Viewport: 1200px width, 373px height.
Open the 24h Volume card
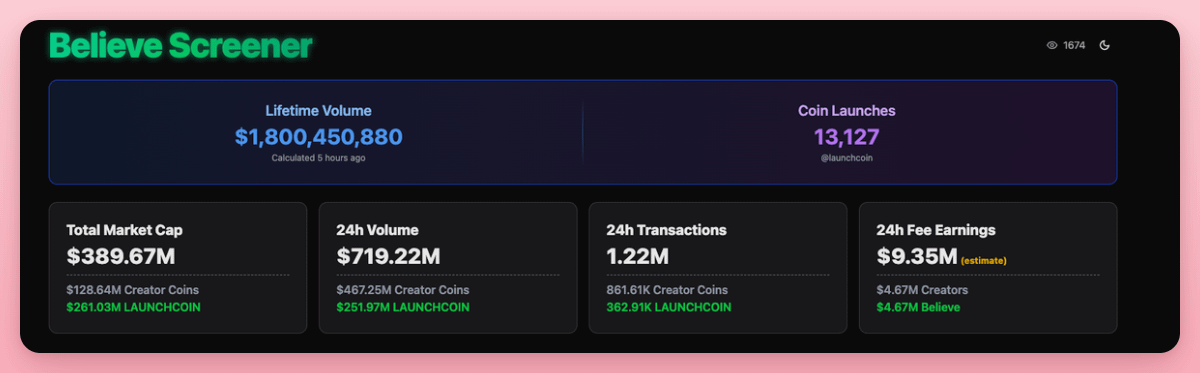tap(448, 268)
